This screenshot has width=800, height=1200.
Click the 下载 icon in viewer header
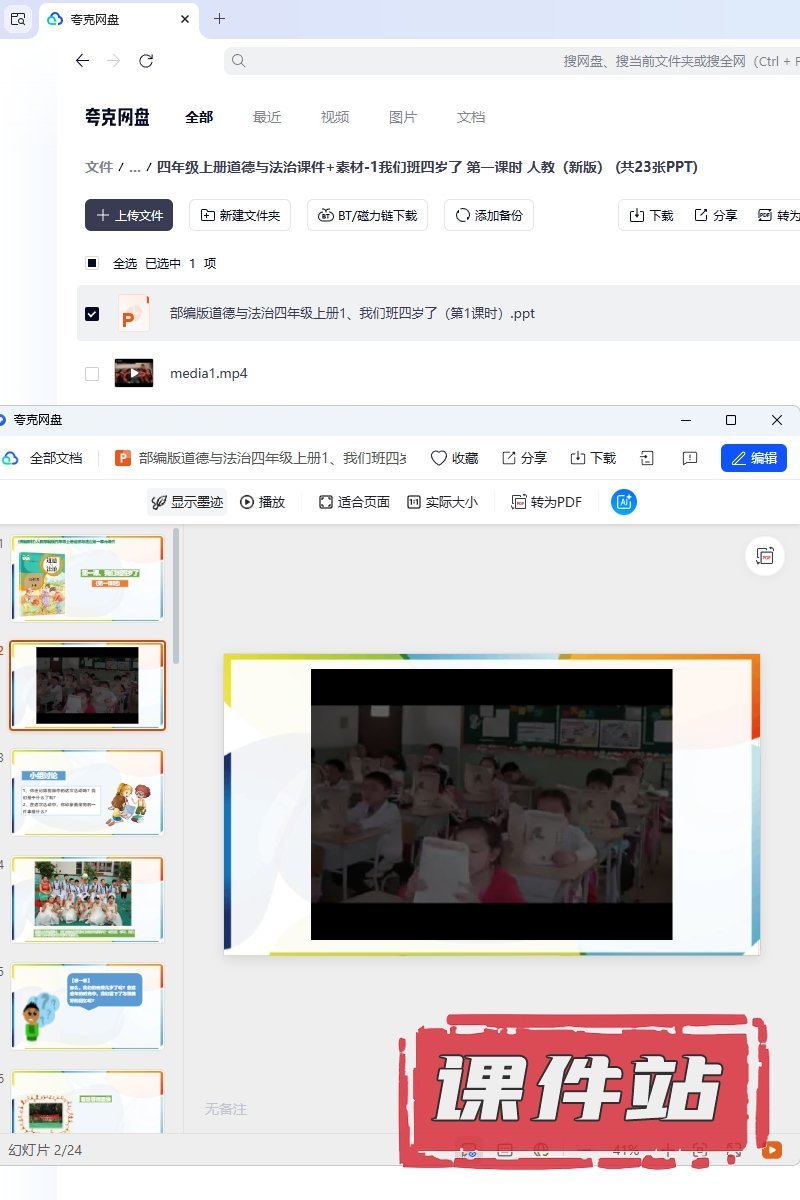(593, 458)
